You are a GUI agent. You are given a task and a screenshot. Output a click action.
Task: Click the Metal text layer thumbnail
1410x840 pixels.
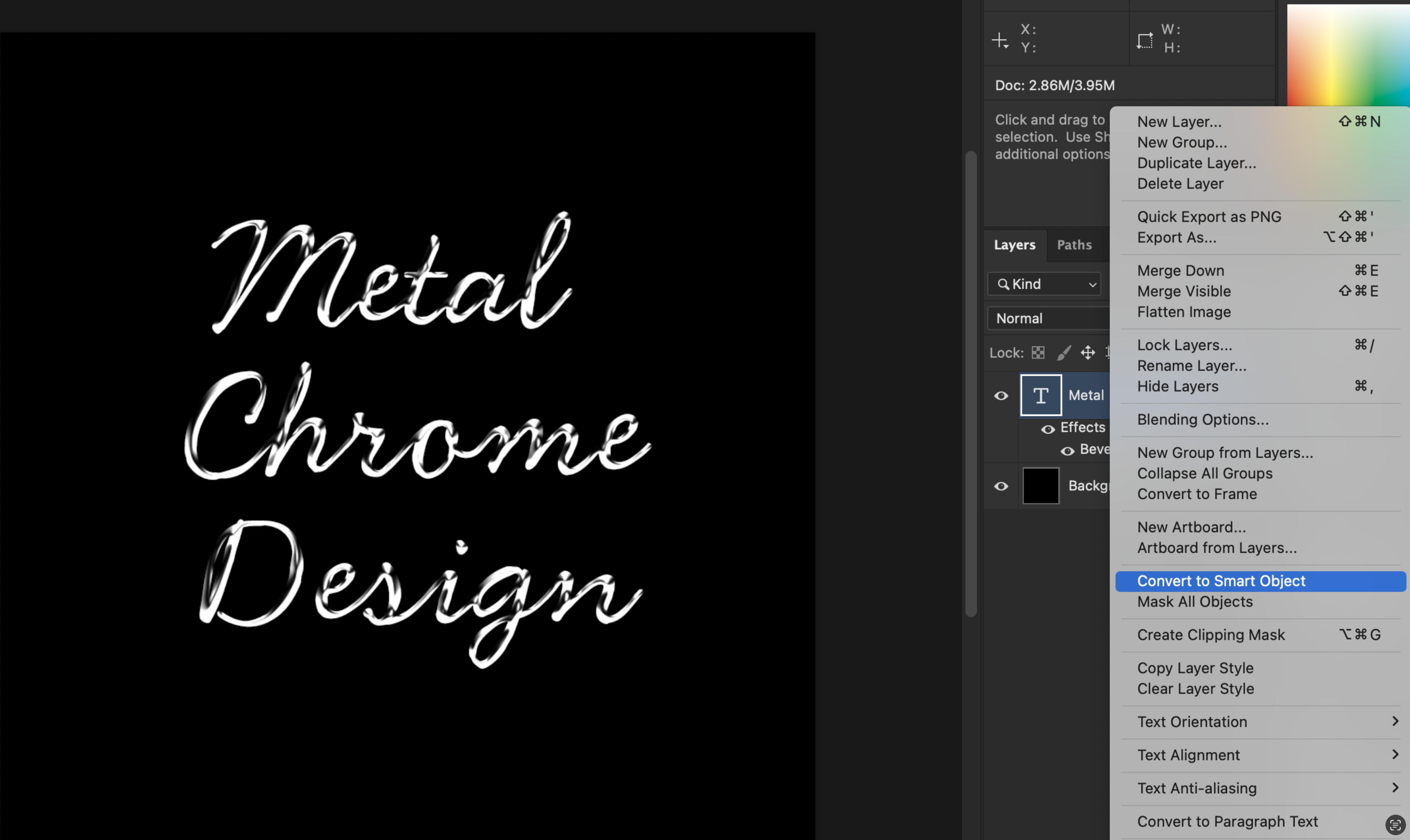coord(1040,395)
